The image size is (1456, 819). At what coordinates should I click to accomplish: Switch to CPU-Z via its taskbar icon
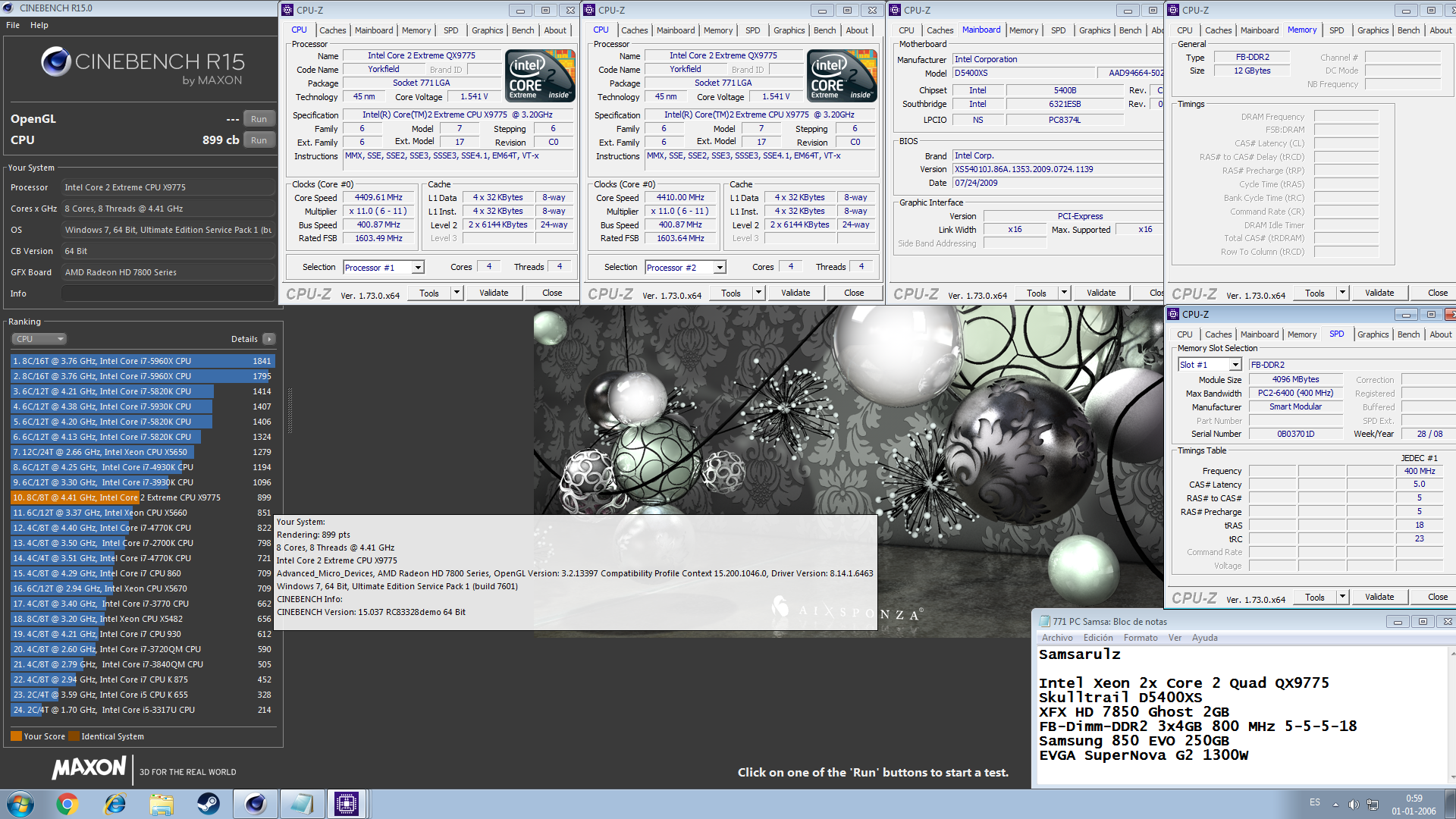(347, 804)
